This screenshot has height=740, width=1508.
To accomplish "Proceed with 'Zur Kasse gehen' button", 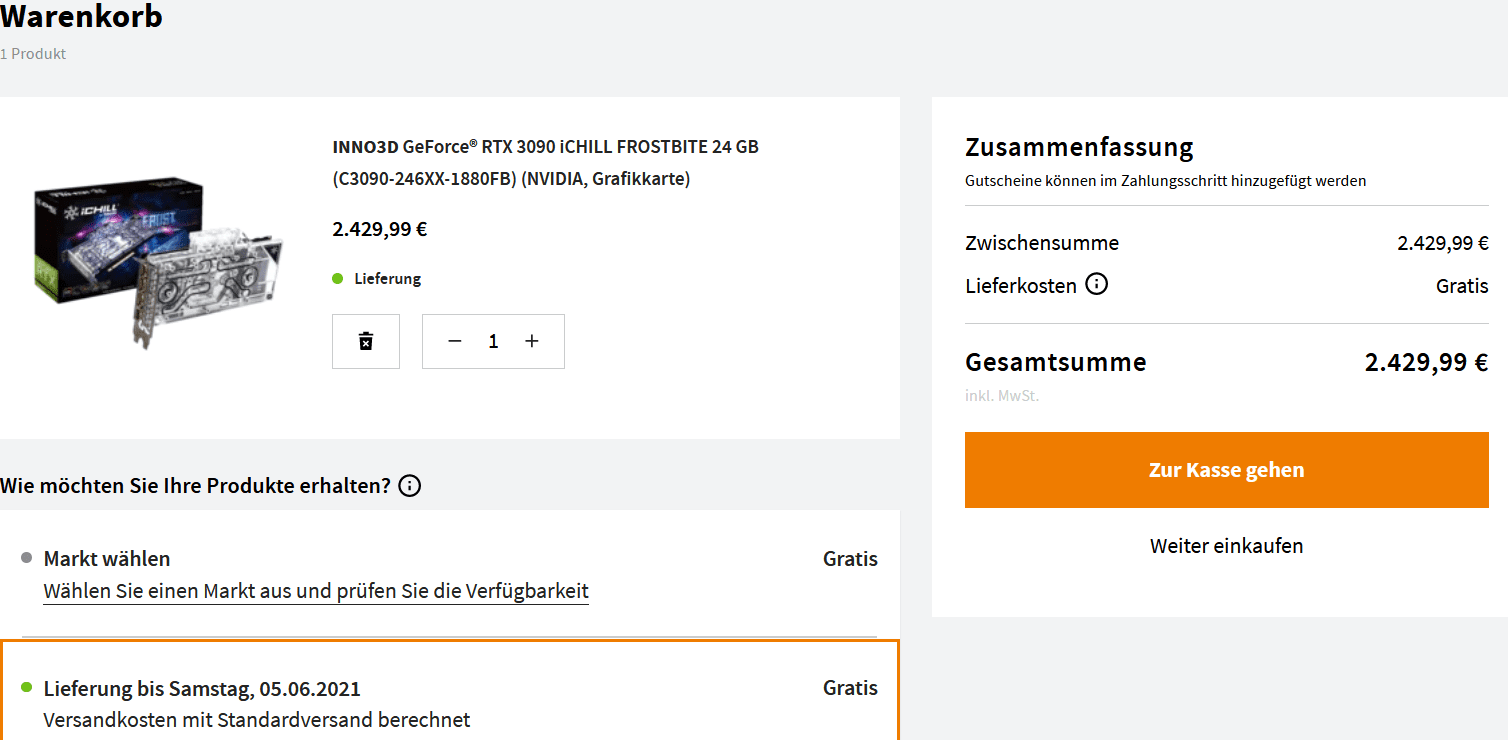I will point(1226,470).
